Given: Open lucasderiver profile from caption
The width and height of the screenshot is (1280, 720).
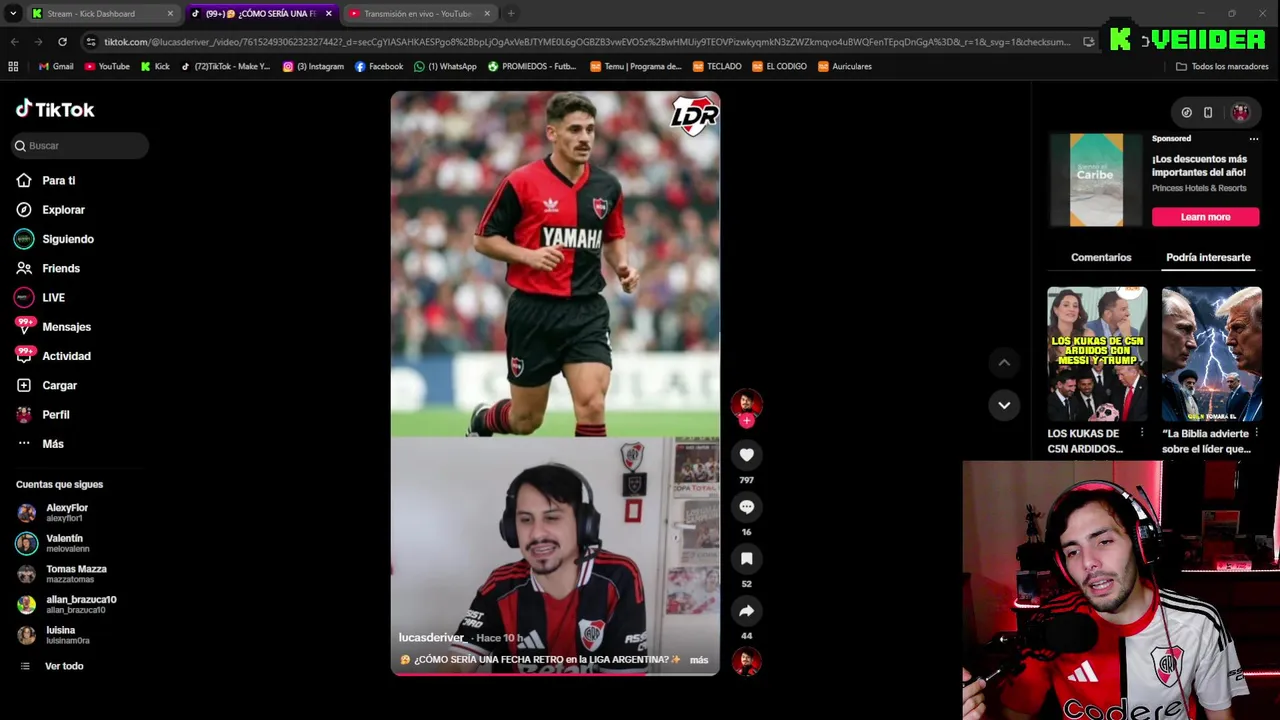Looking at the screenshot, I should click(431, 638).
